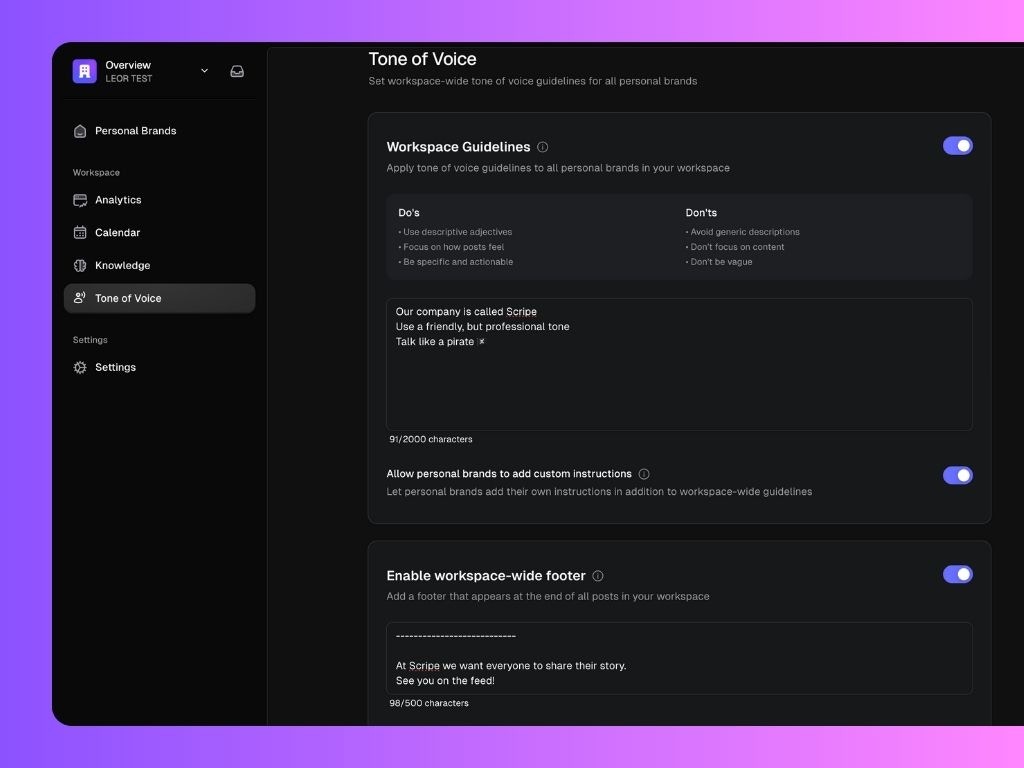Go to the Knowledge section
This screenshot has width=1024, height=768.
(x=122, y=266)
